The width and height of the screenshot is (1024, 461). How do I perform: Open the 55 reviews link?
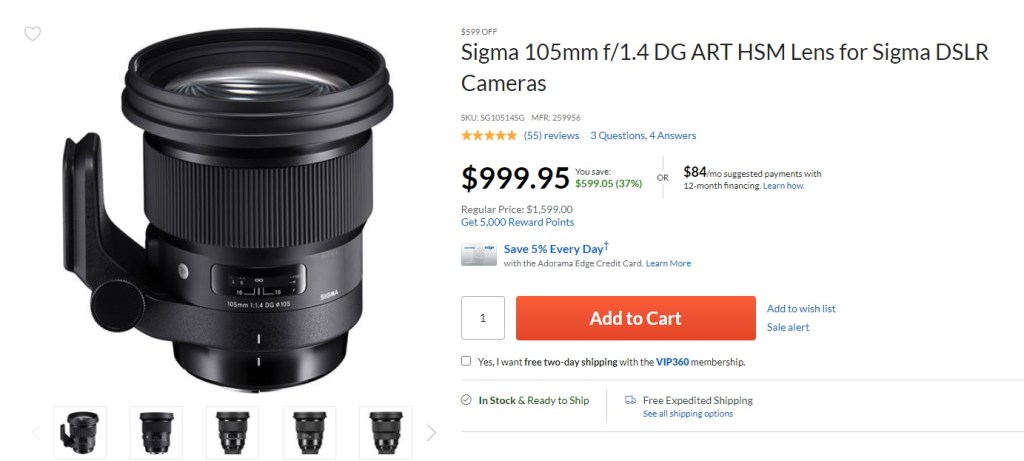(551, 135)
